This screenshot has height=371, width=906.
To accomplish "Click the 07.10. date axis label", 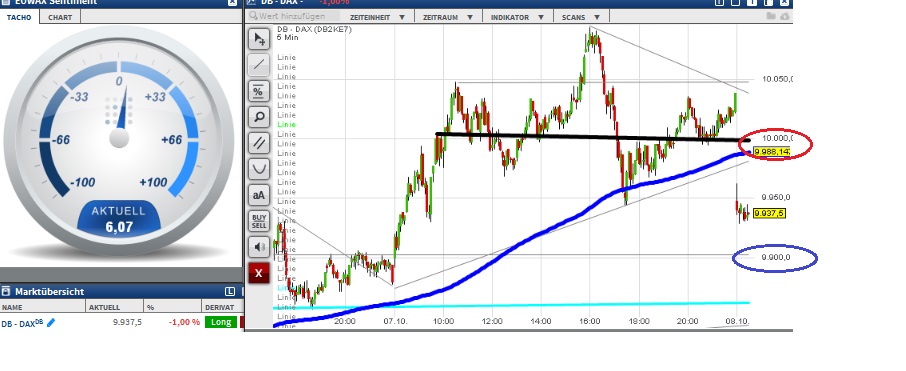I will click(x=396, y=321).
